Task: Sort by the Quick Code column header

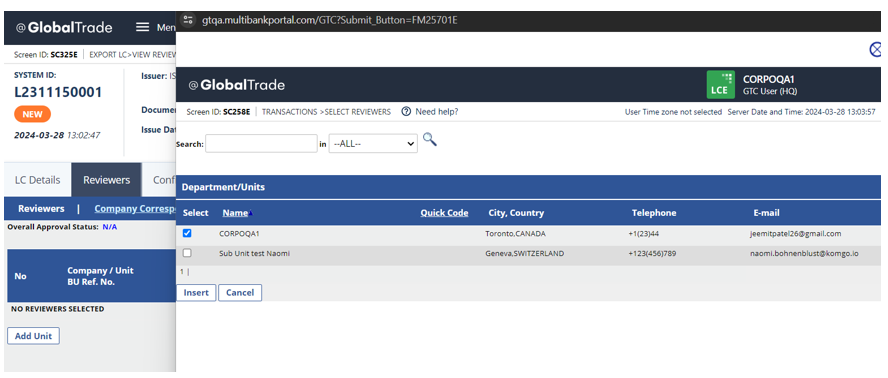Action: pyautogui.click(x=445, y=213)
